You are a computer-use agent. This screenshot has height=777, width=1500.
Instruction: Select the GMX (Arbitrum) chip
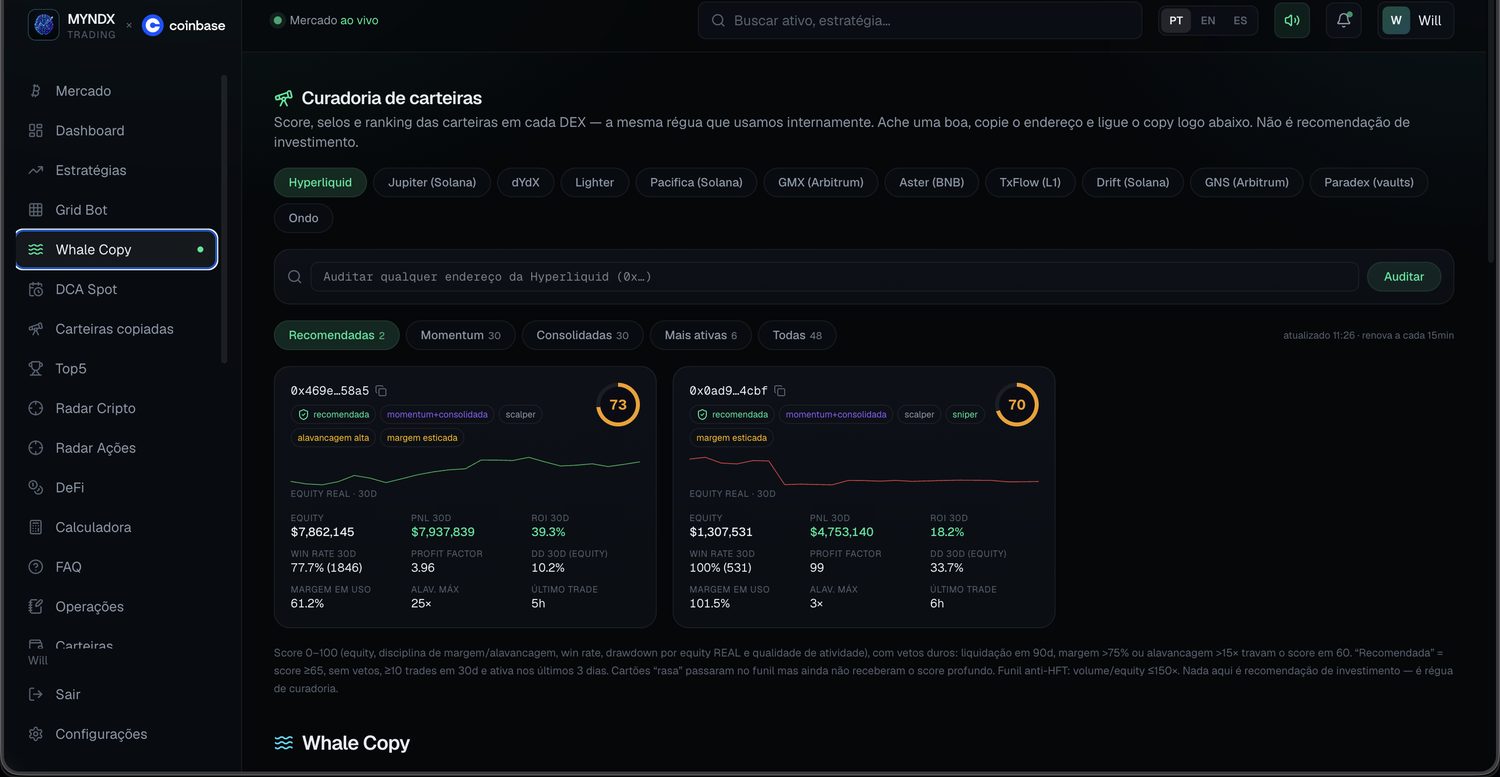tap(821, 182)
